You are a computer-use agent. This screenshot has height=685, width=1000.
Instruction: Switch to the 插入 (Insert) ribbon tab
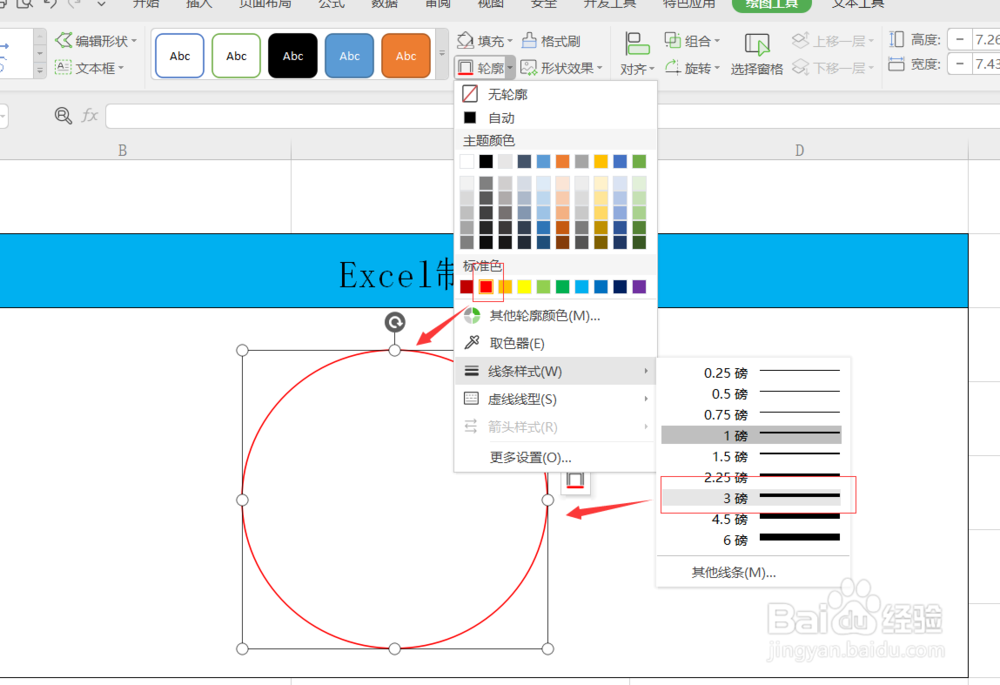coord(198,4)
